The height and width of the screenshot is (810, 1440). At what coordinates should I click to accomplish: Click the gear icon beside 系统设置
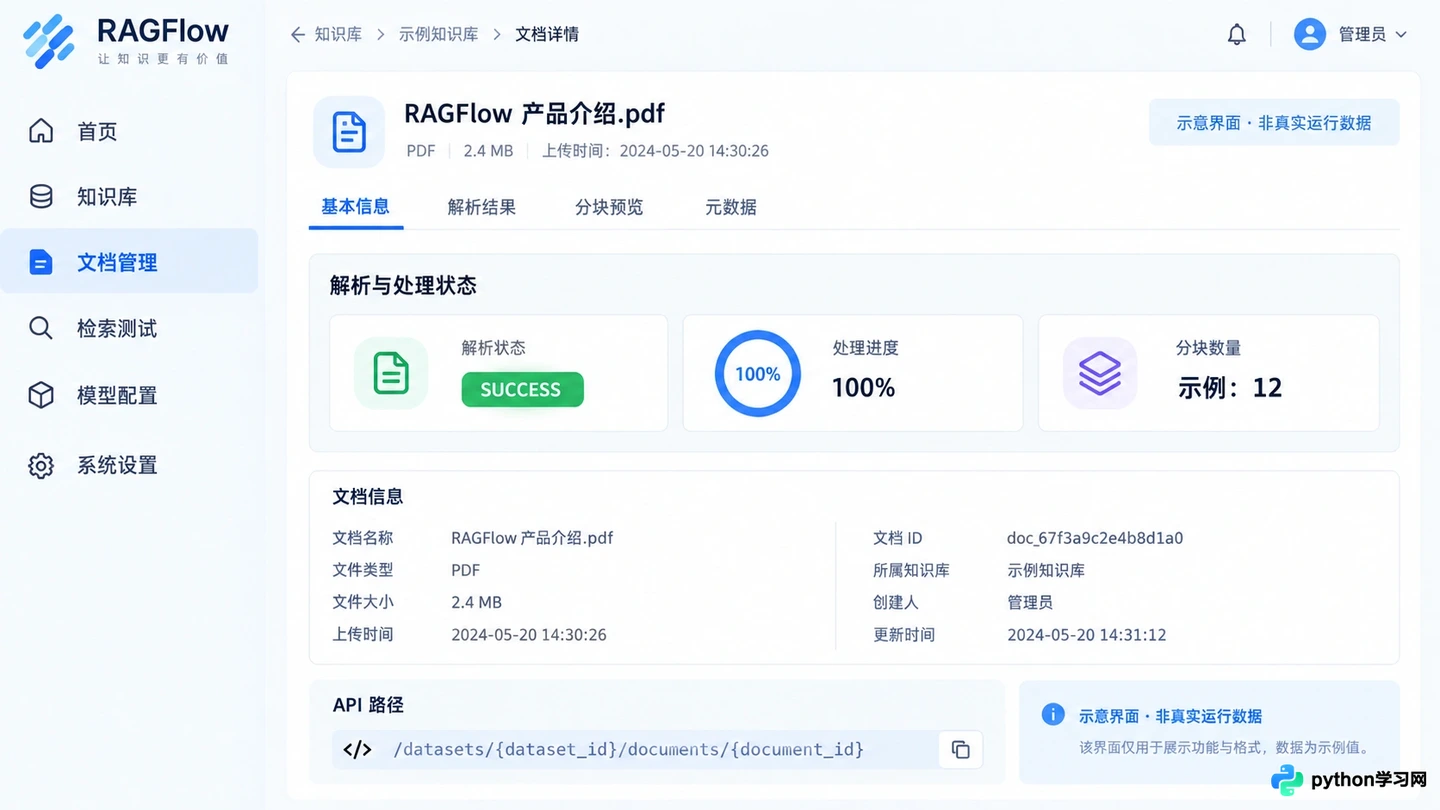[x=41, y=465]
